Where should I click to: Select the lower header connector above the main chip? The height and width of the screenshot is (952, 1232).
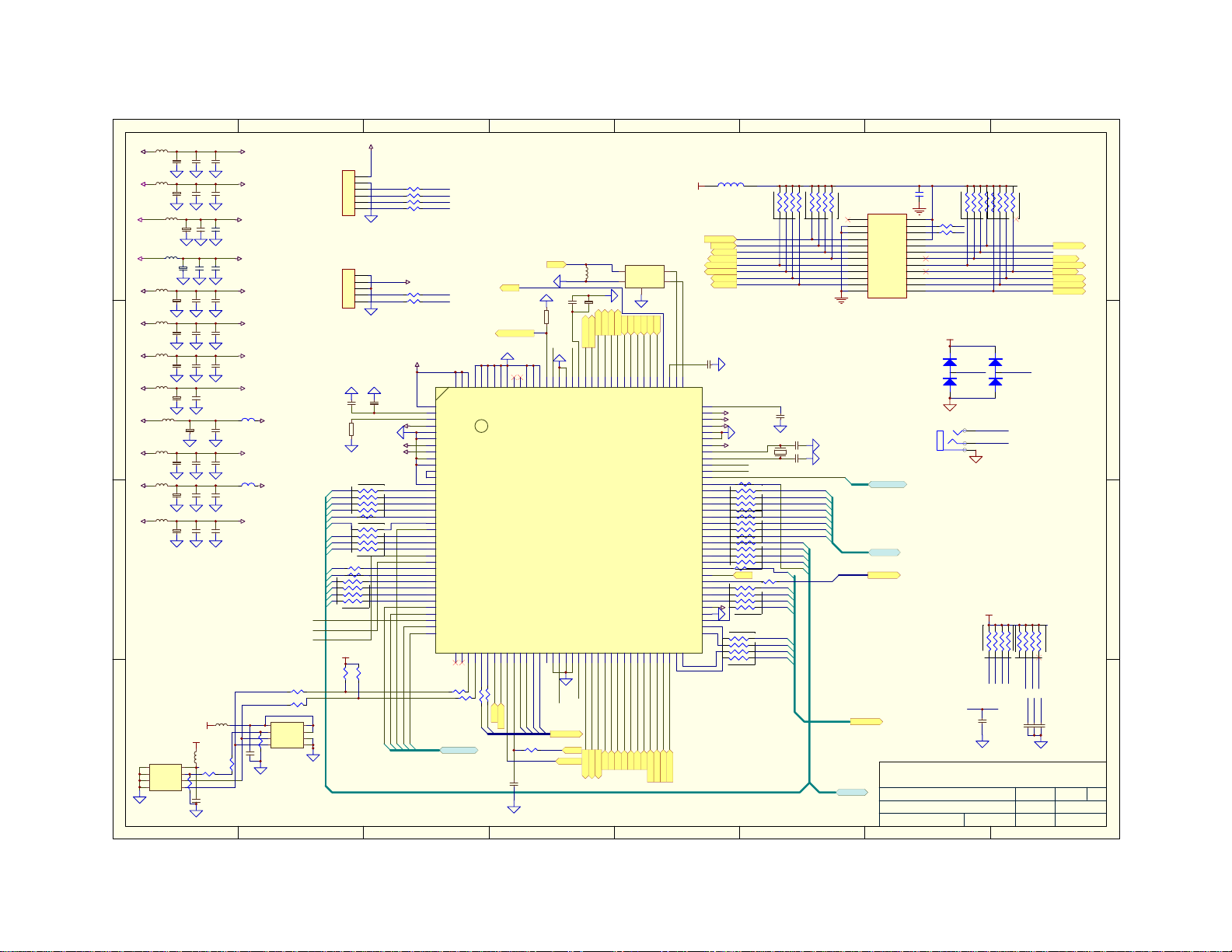pos(348,288)
